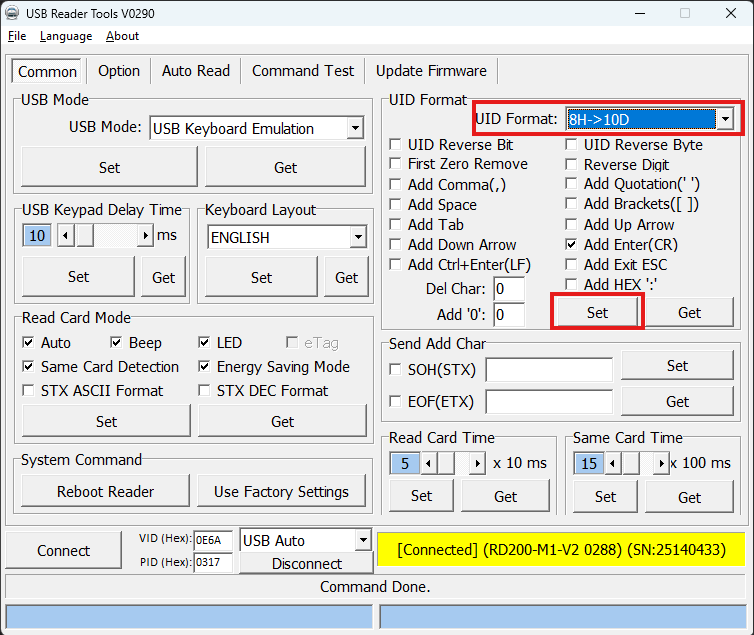Switch to the Auto Read tab
This screenshot has height=635, width=754.
point(196,71)
